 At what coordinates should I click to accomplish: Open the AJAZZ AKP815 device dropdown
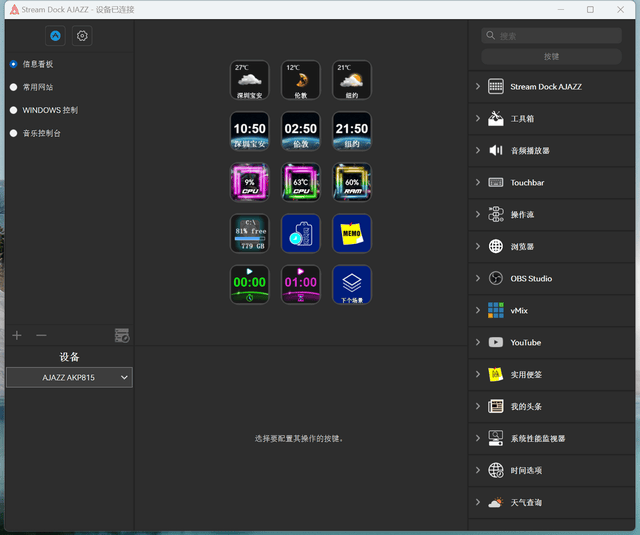click(x=69, y=377)
